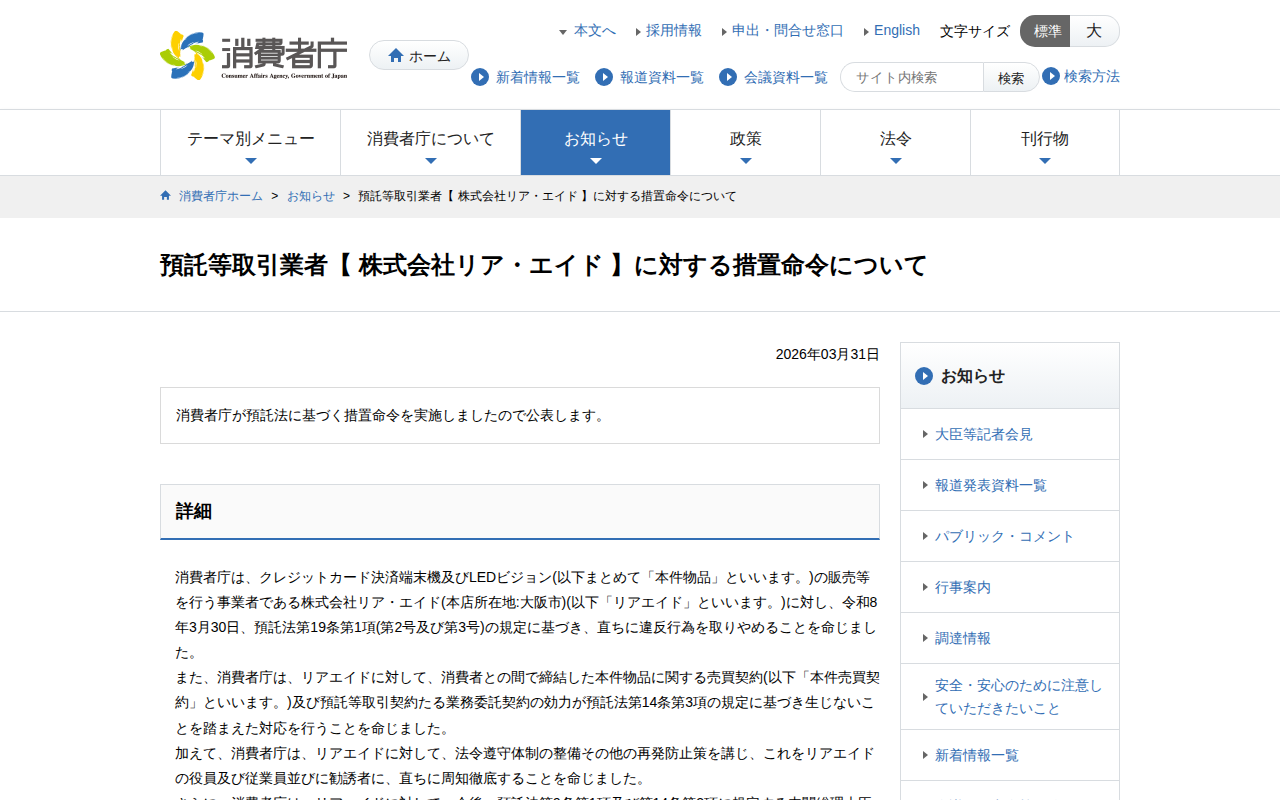Viewport: 1280px width, 800px height.
Task: Expand the 法令 menu
Action: click(x=896, y=143)
